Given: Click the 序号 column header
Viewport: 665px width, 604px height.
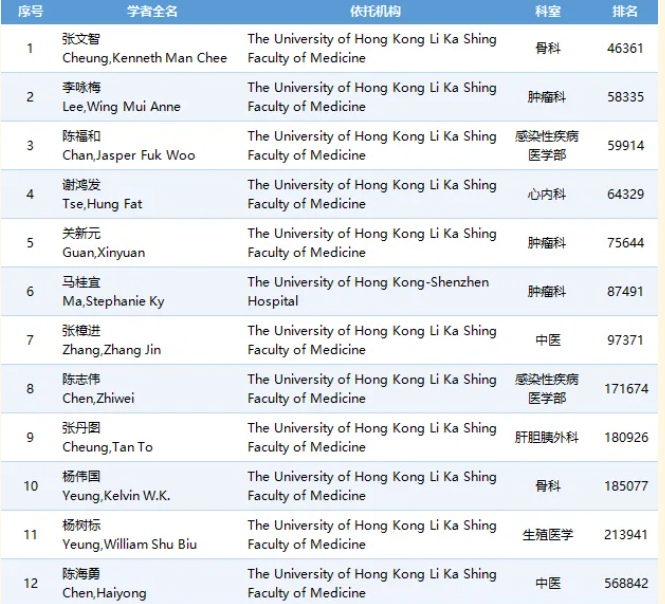Looking at the screenshot, I should click(29, 11).
